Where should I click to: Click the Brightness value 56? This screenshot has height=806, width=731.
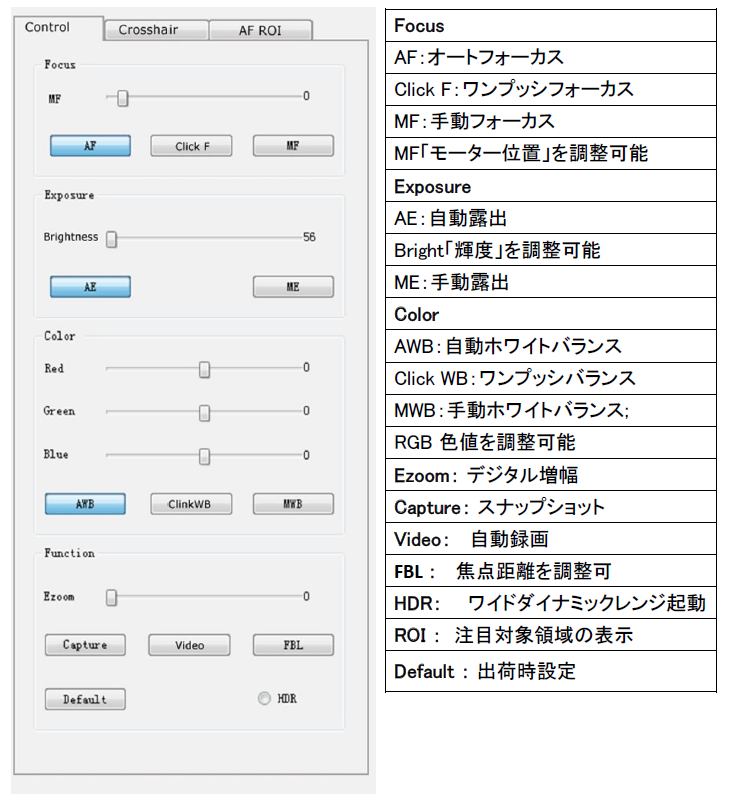click(x=309, y=237)
